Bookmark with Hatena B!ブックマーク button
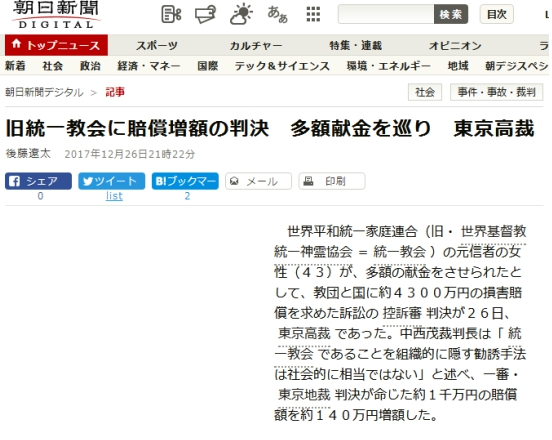Image resolution: width=552 pixels, height=440 pixels. pyautogui.click(x=185, y=181)
